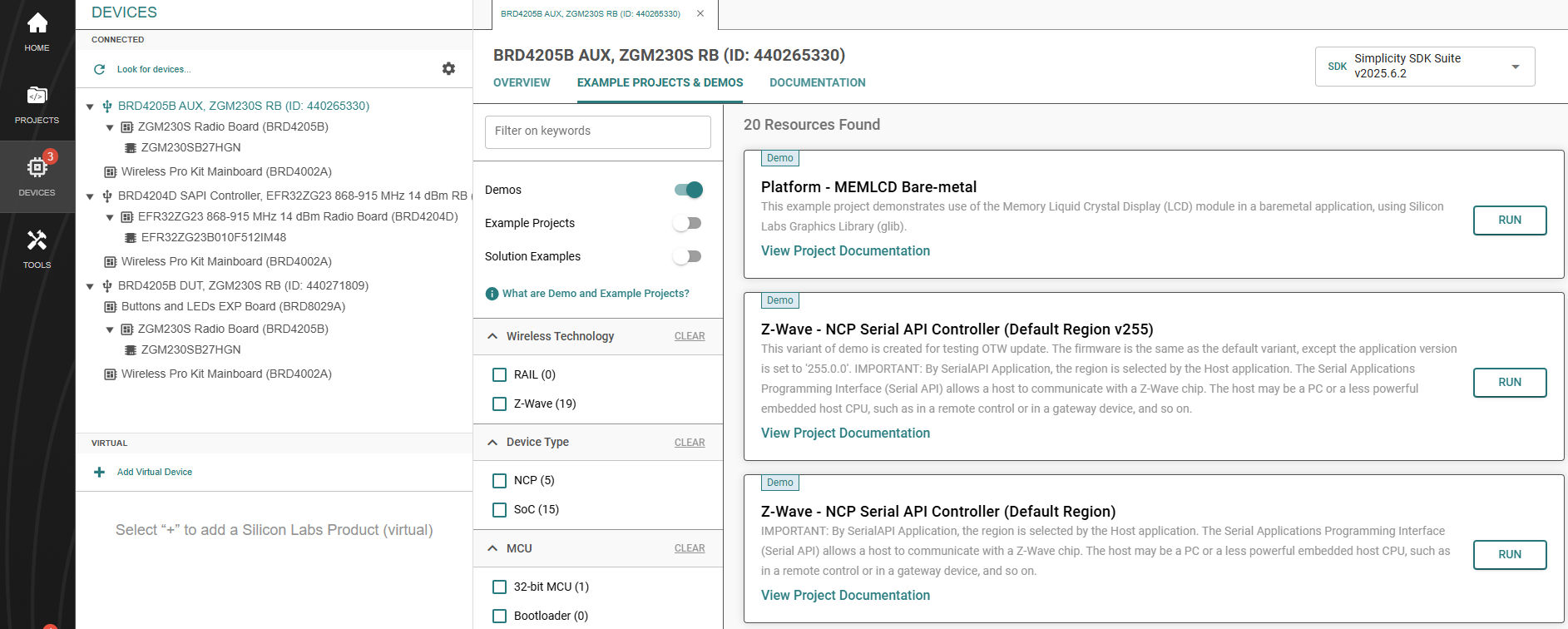Clear the Wireless Technology filter
The height and width of the screenshot is (629, 1568).
(x=690, y=336)
